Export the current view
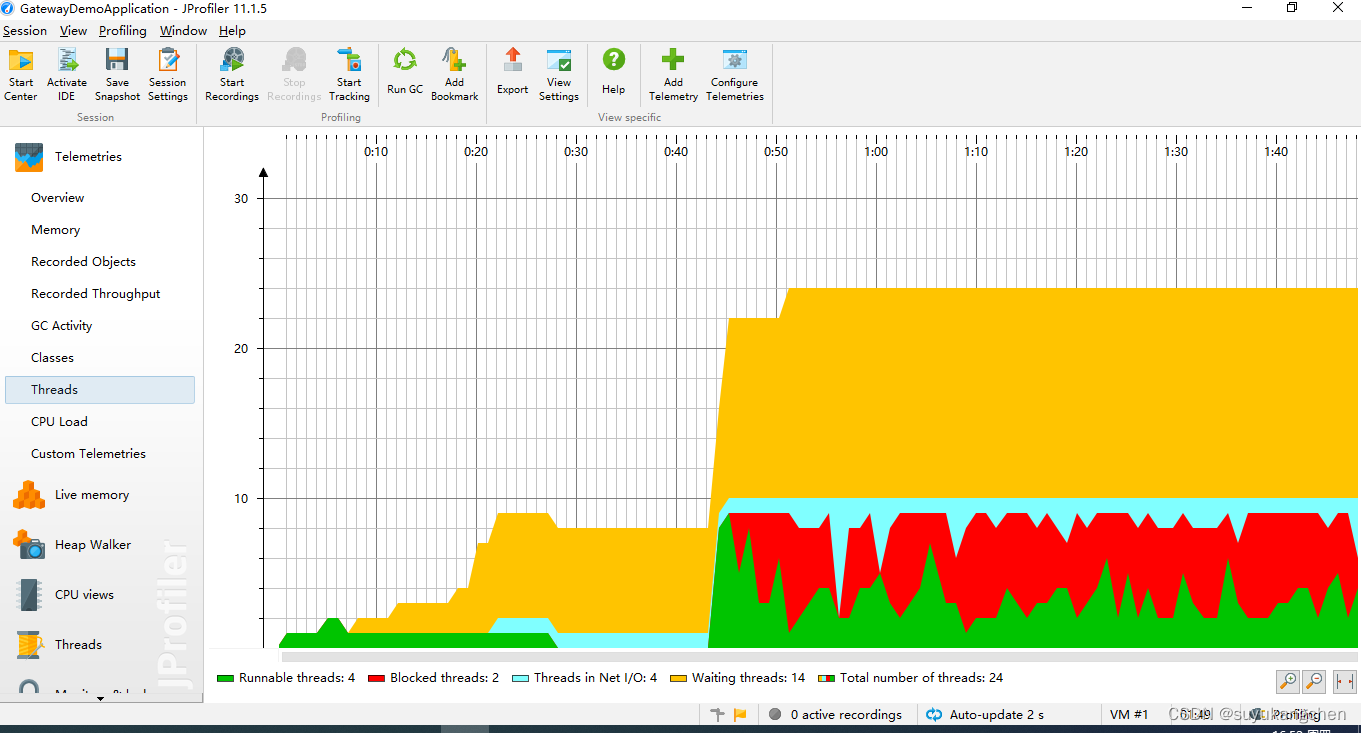This screenshot has width=1361, height=733. (512, 72)
